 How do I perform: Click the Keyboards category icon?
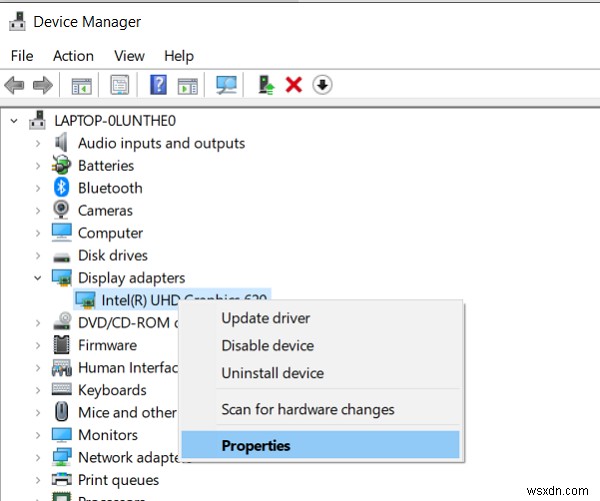click(62, 389)
